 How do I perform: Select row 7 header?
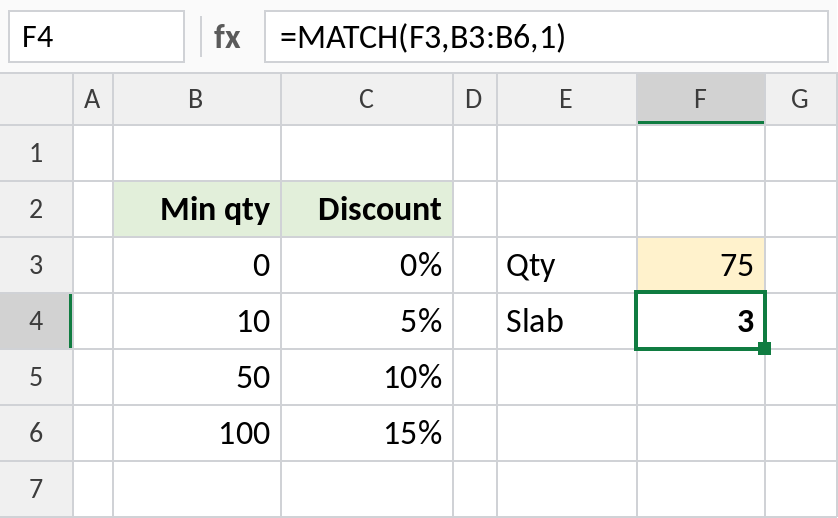click(x=36, y=489)
